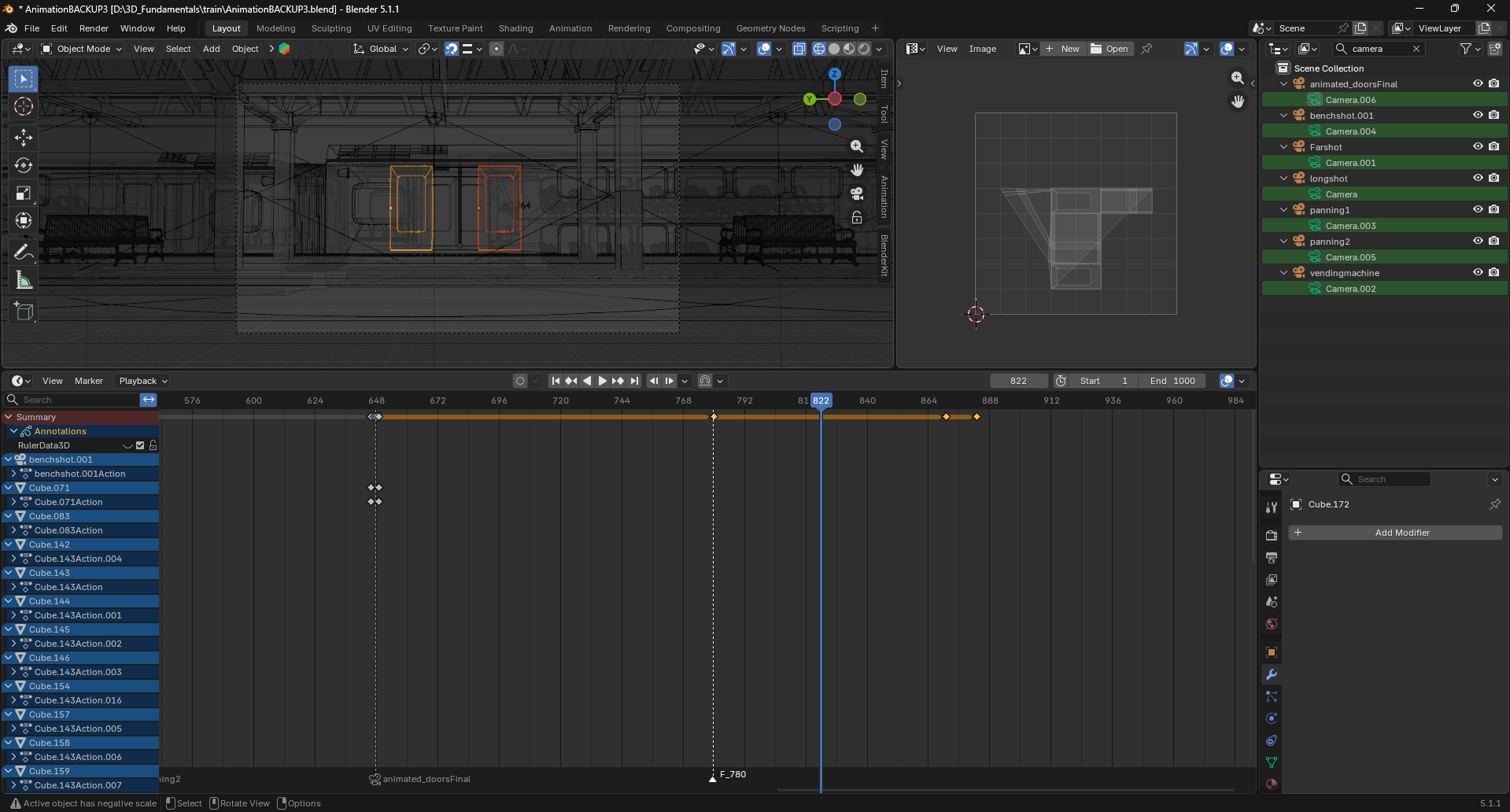
Task: Hide the benchshot.001 collection in viewport
Action: (x=1478, y=115)
